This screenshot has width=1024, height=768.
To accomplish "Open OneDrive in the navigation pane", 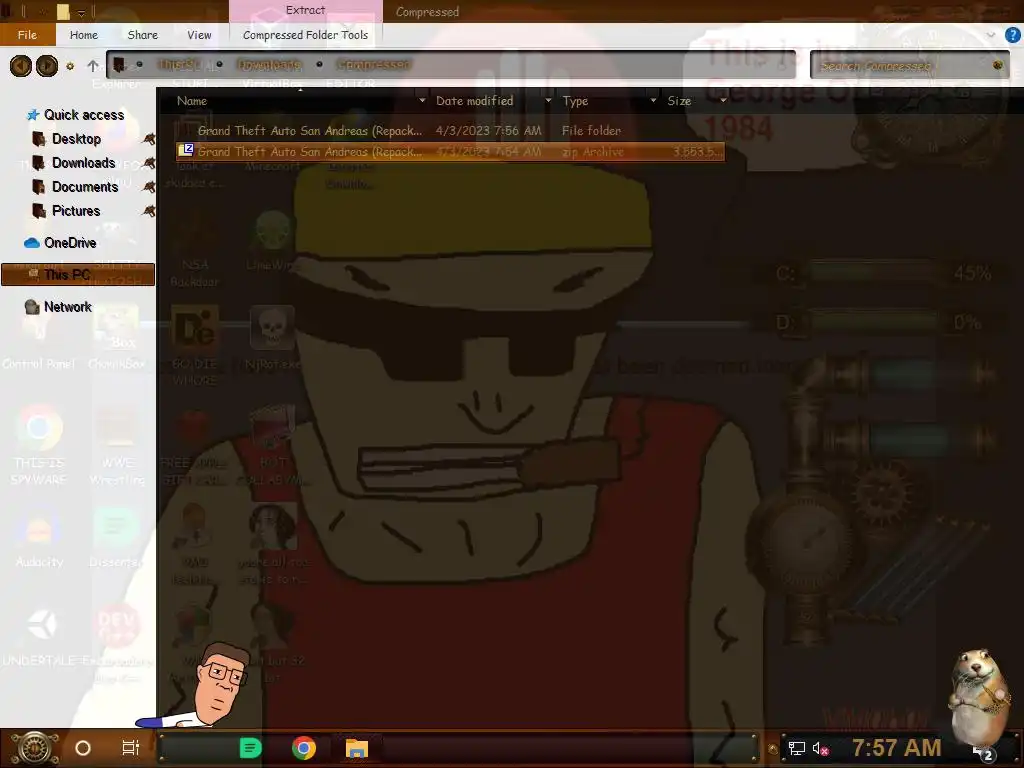I will click(70, 243).
